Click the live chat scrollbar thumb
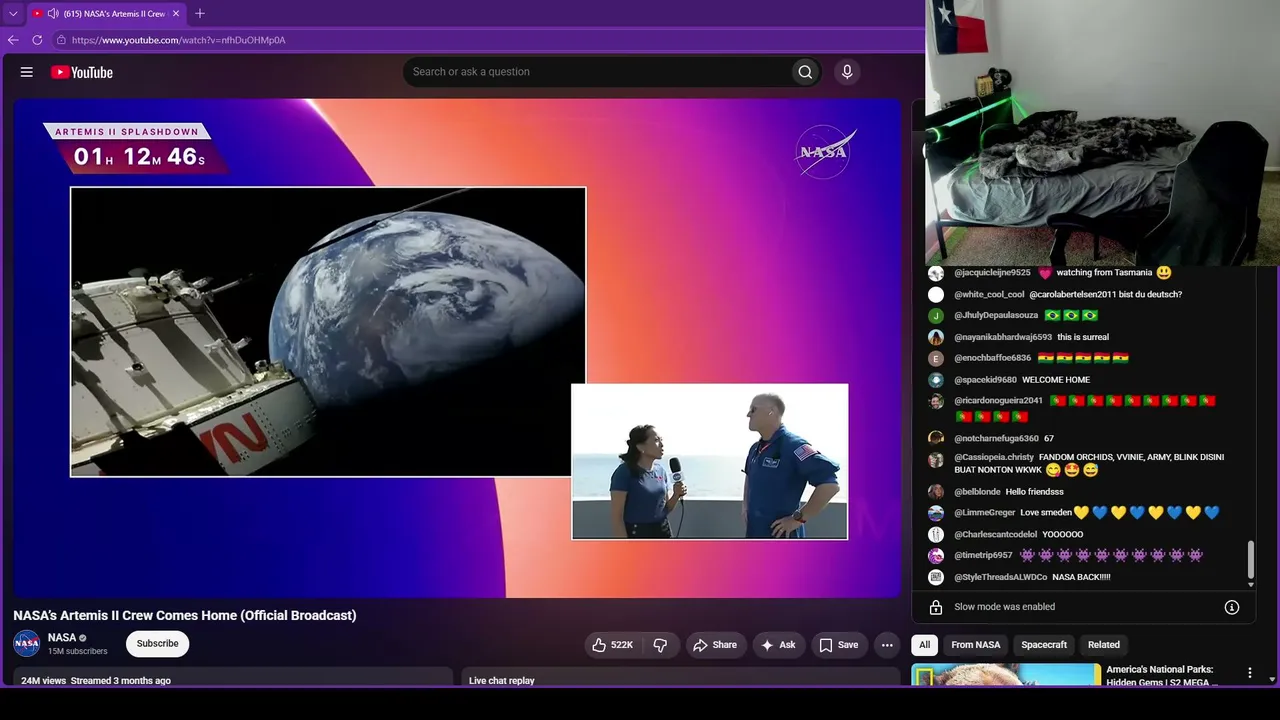 click(1250, 562)
